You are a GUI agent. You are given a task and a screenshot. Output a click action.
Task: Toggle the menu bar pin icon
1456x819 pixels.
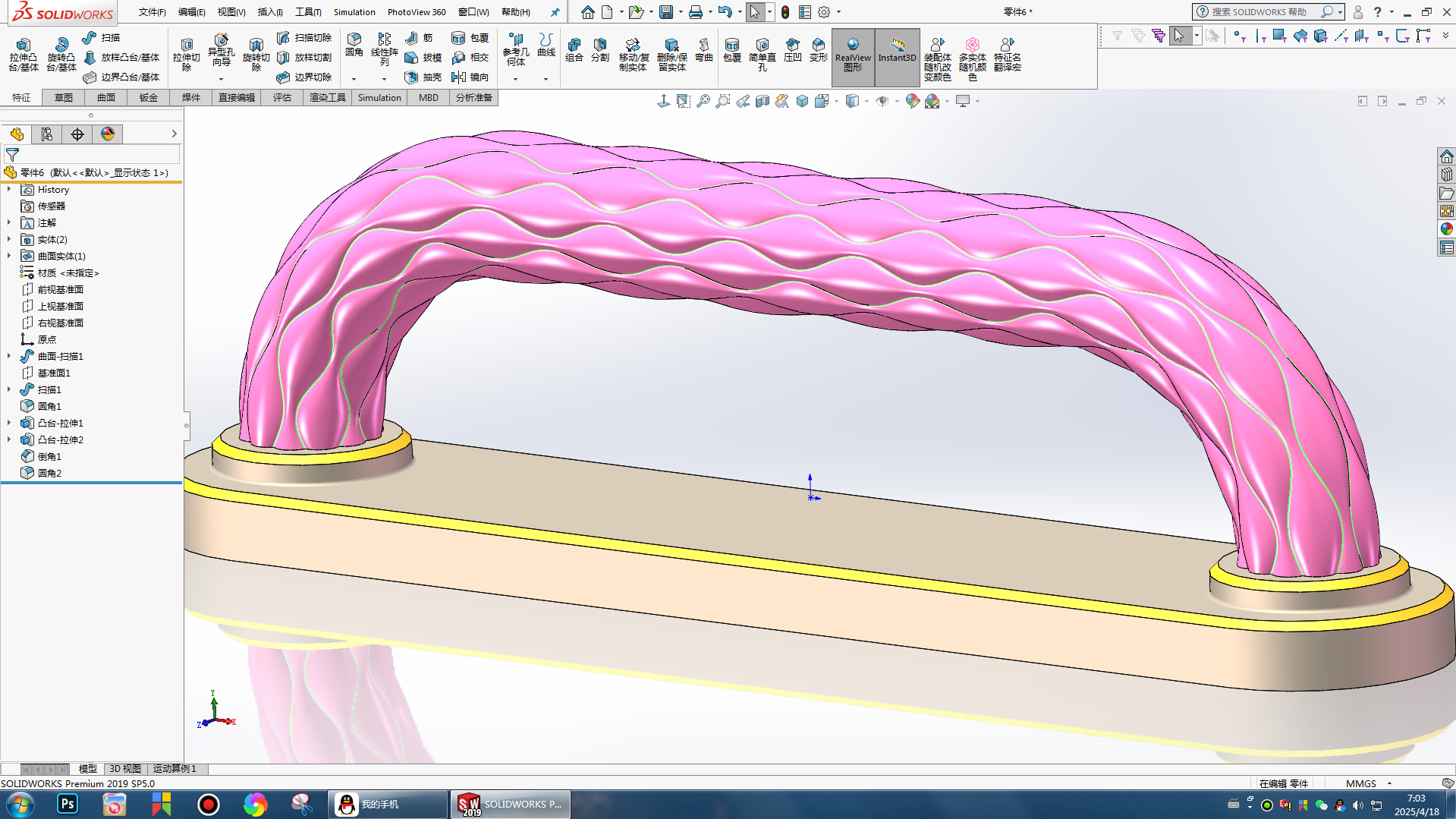click(555, 12)
